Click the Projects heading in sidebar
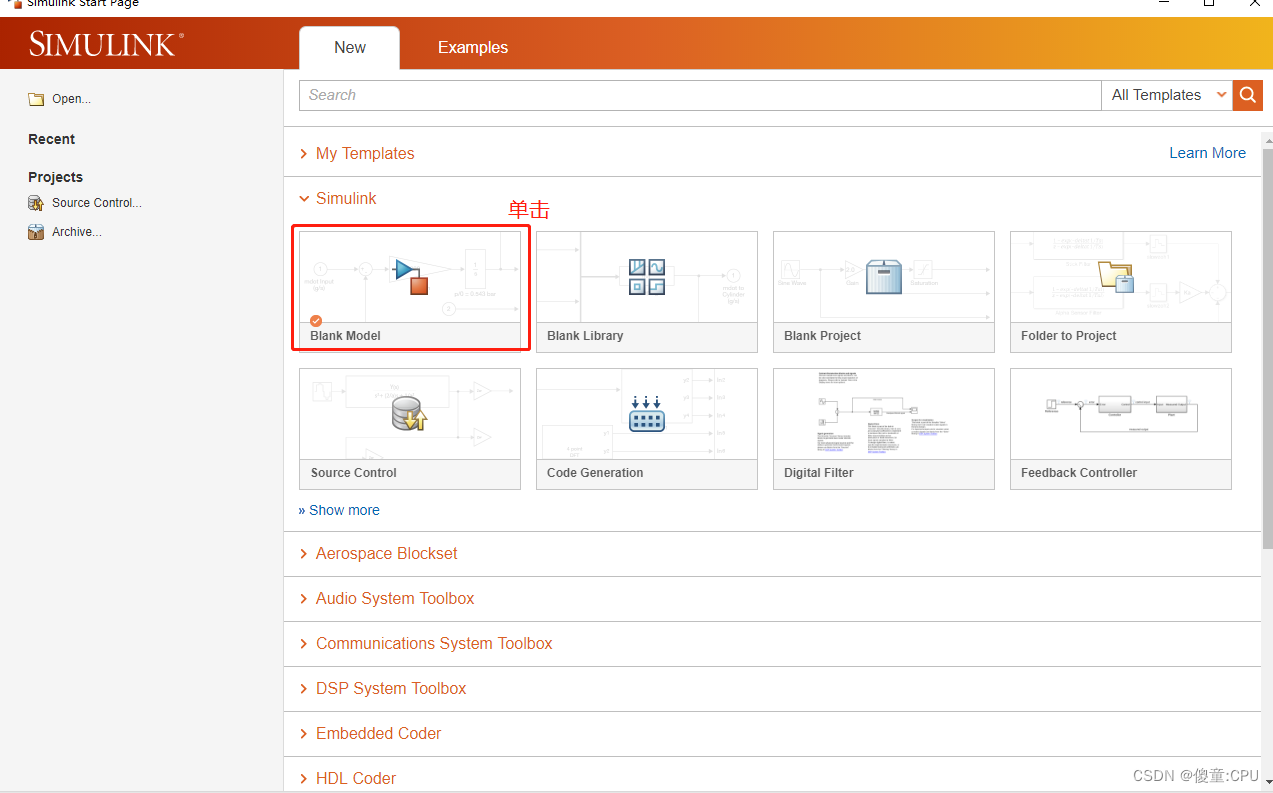The height and width of the screenshot is (793, 1273). pyautogui.click(x=55, y=177)
